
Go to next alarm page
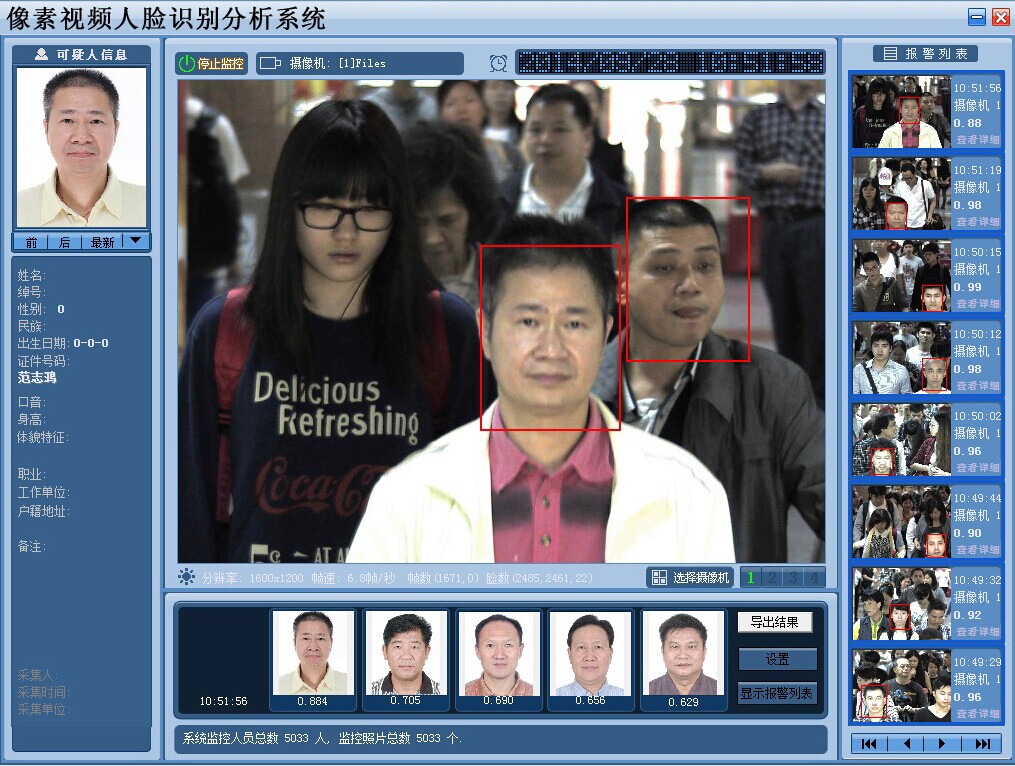click(942, 744)
